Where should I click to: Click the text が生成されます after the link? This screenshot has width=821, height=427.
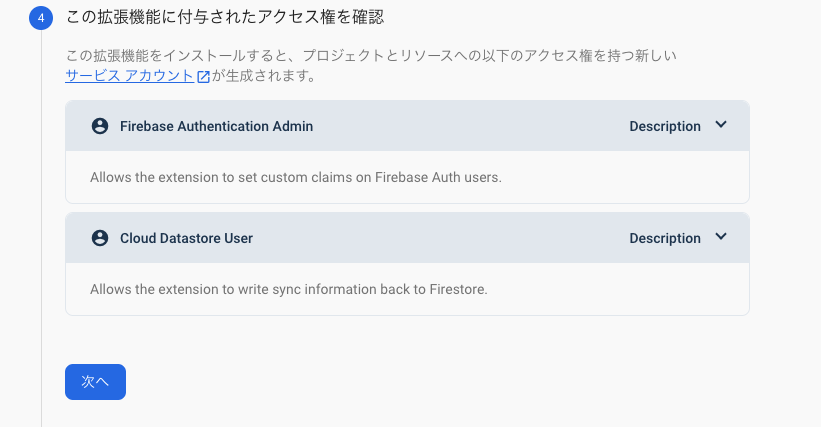click(x=264, y=76)
